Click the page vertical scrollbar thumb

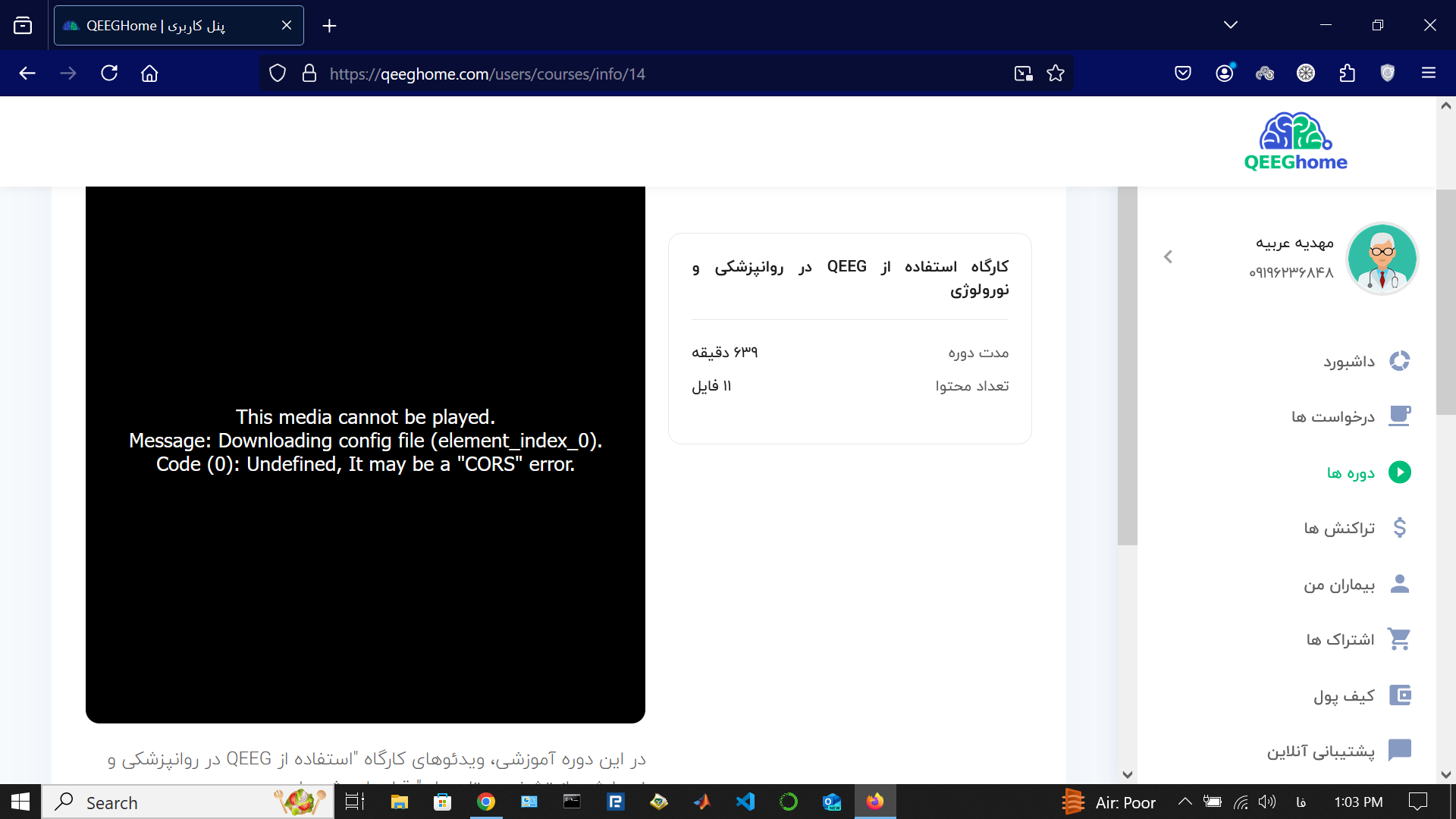(x=1445, y=303)
